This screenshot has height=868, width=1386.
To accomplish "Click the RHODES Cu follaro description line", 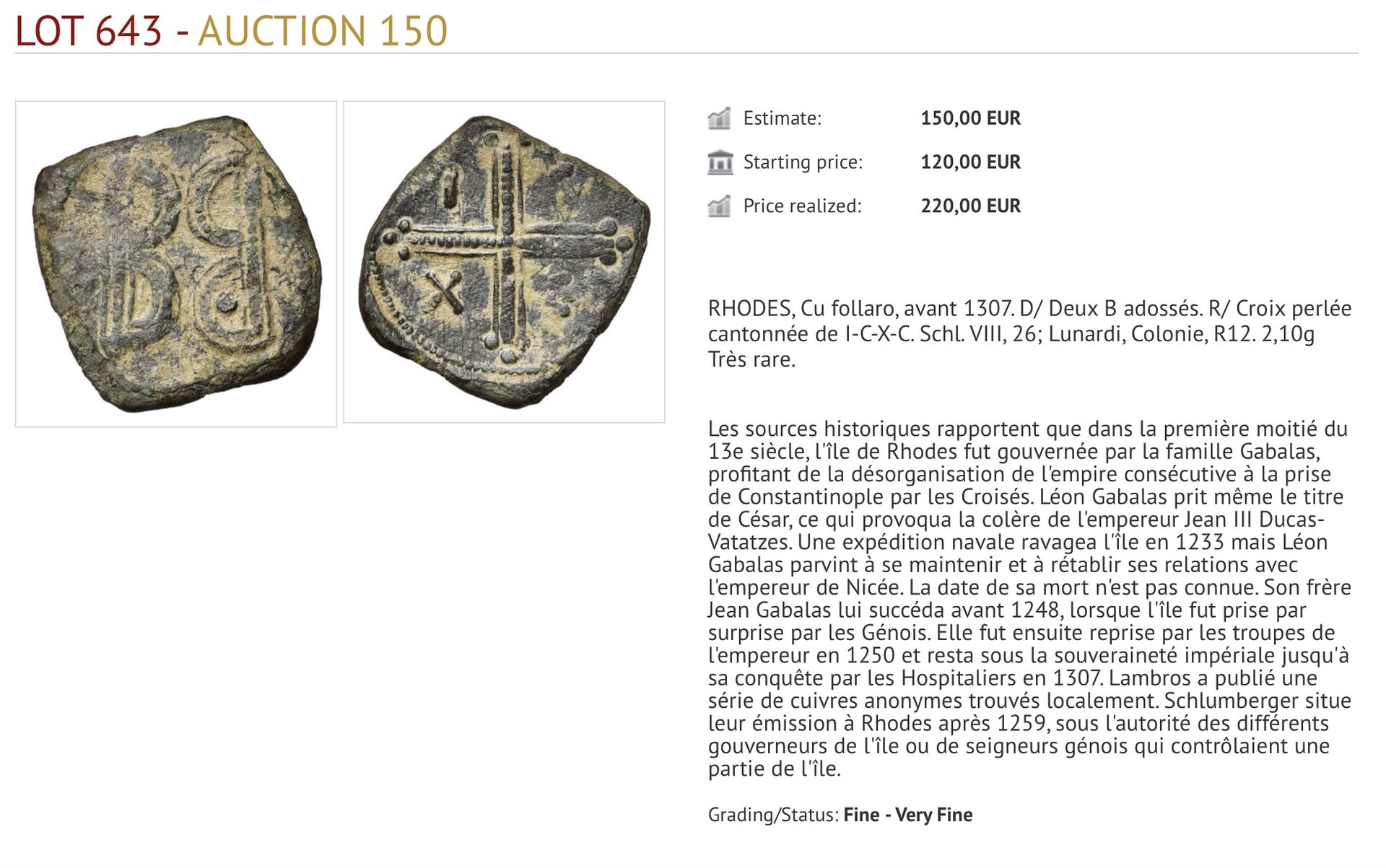I will (1029, 309).
